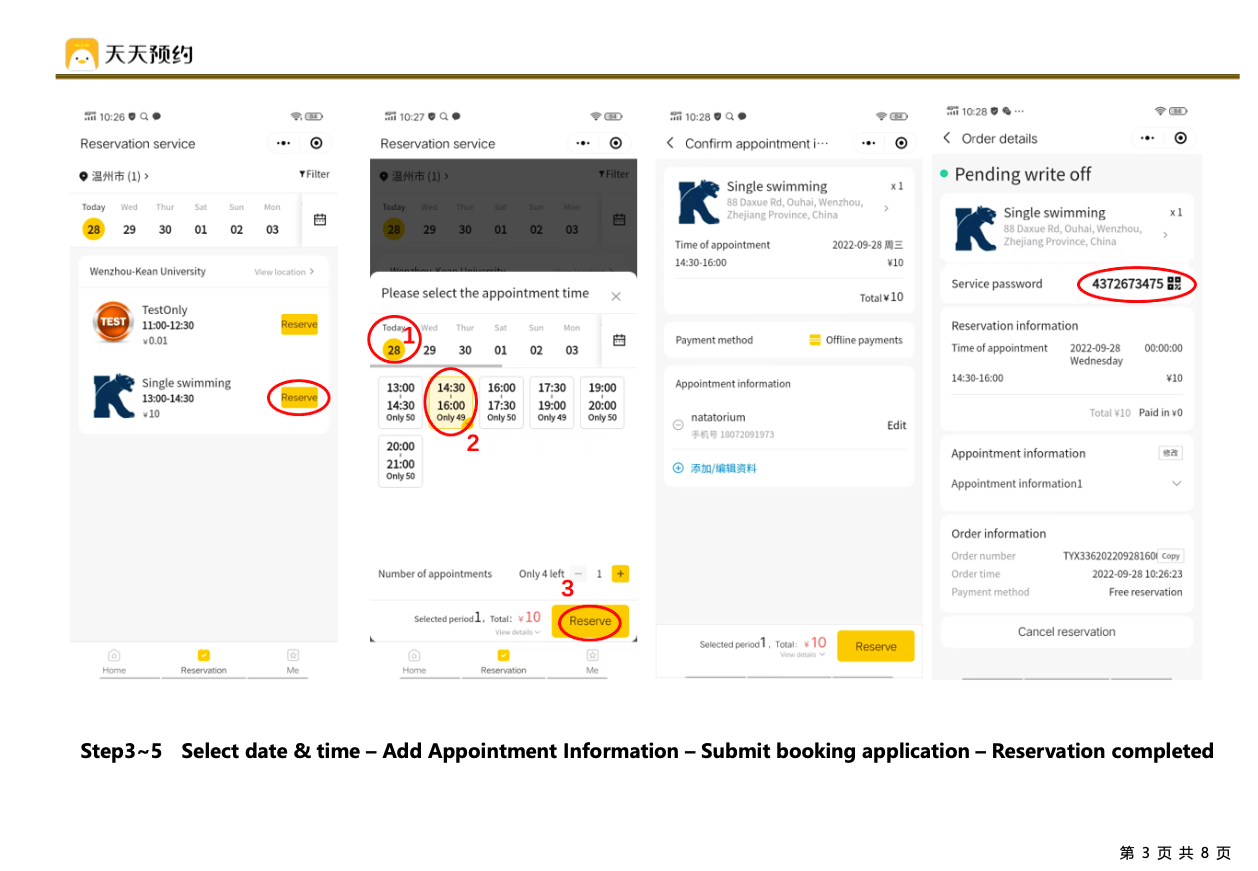The width and height of the screenshot is (1258, 871).
Task: Go back from Confirm appointment screen
Action: click(x=670, y=143)
